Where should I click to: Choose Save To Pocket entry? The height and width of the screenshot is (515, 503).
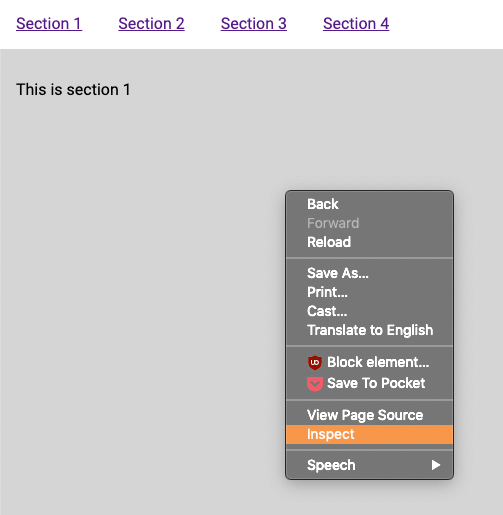click(x=369, y=383)
